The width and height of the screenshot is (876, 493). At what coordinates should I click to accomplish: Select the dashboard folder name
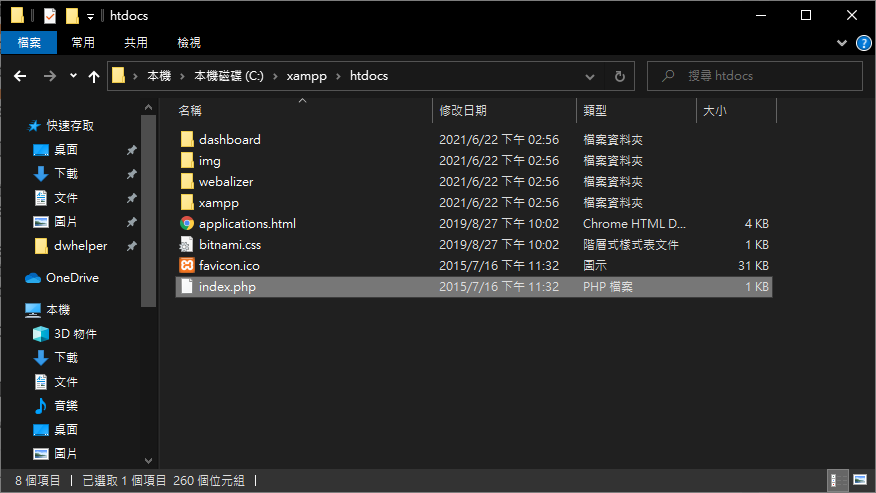(230, 139)
